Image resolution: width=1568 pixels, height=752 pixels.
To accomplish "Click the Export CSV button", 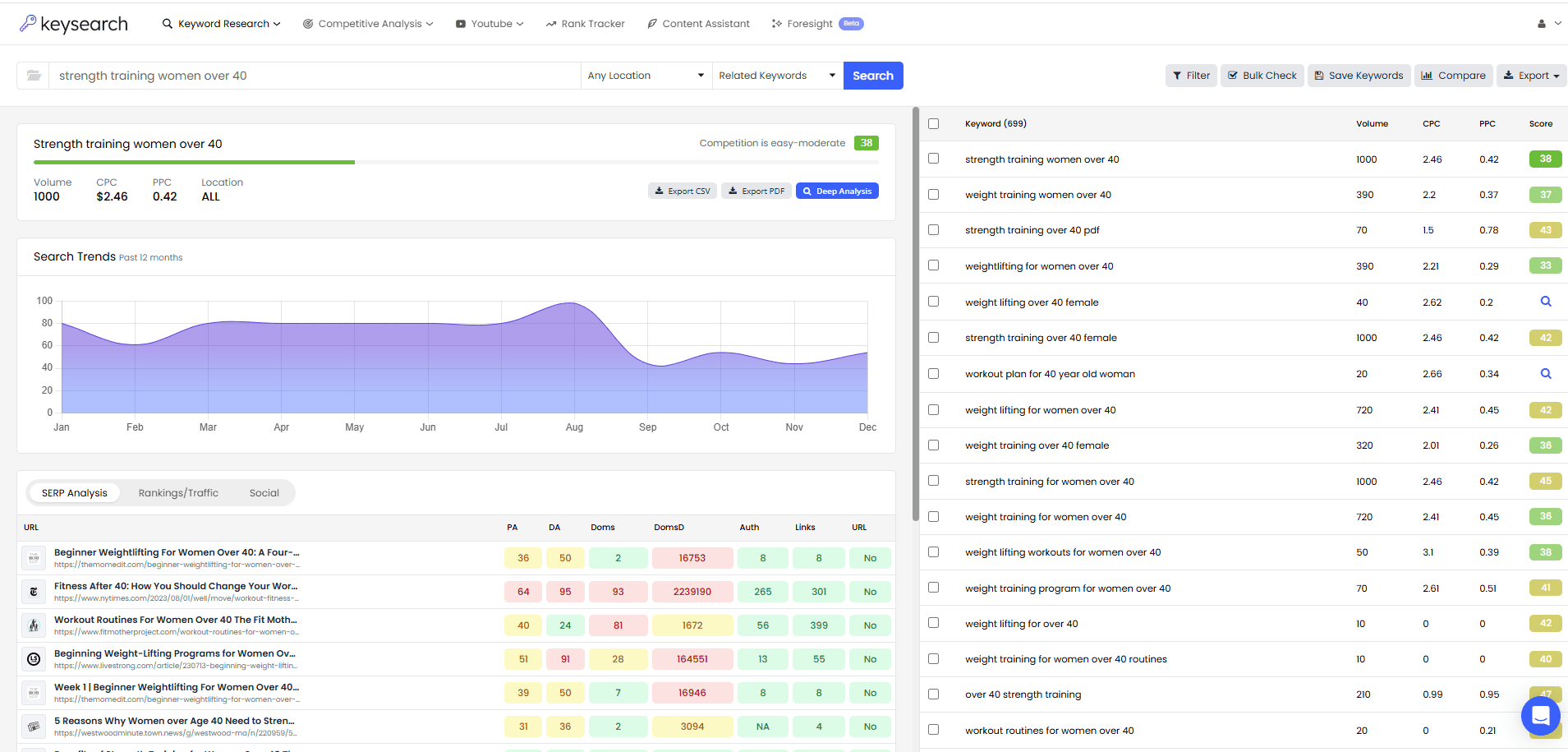I will tap(682, 190).
